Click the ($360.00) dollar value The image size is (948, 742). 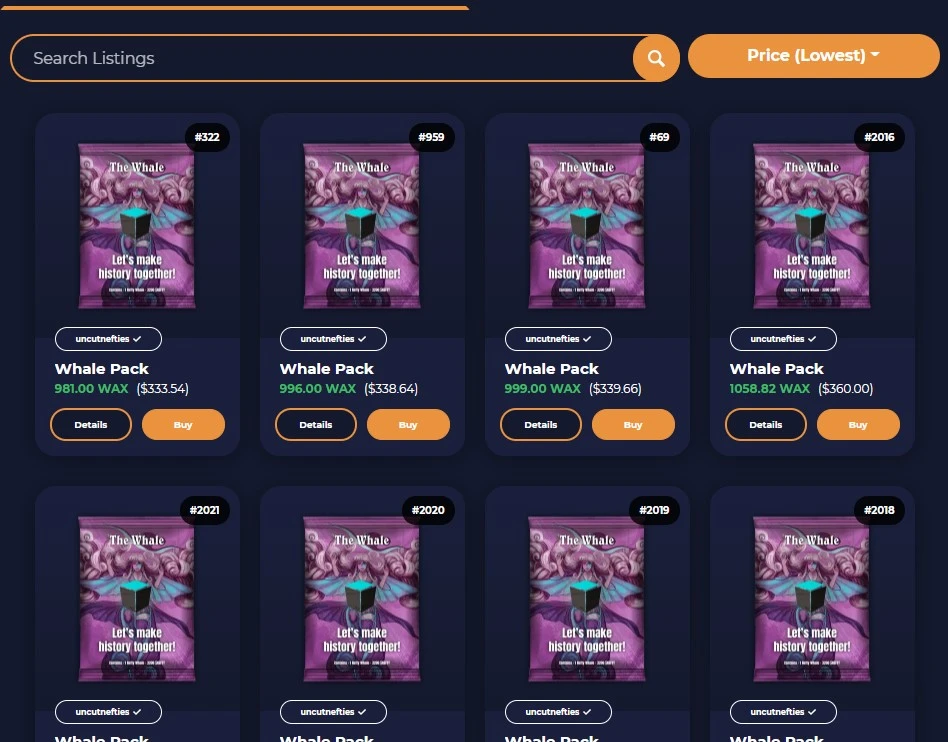click(x=846, y=389)
